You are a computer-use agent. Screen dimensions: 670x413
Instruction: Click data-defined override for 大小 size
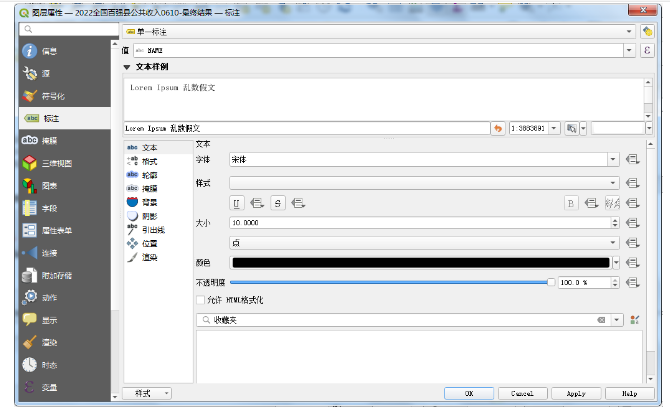[x=632, y=223]
